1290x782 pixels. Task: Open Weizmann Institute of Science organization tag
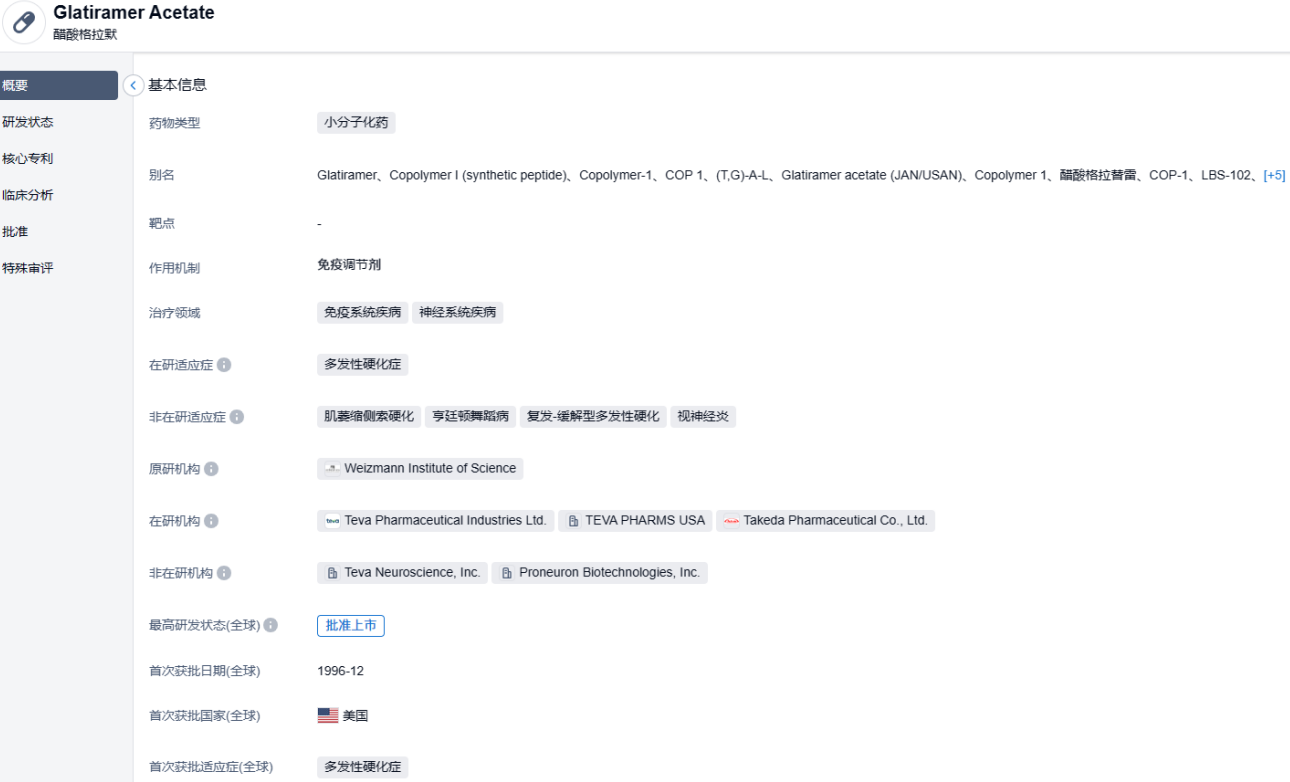coord(420,469)
